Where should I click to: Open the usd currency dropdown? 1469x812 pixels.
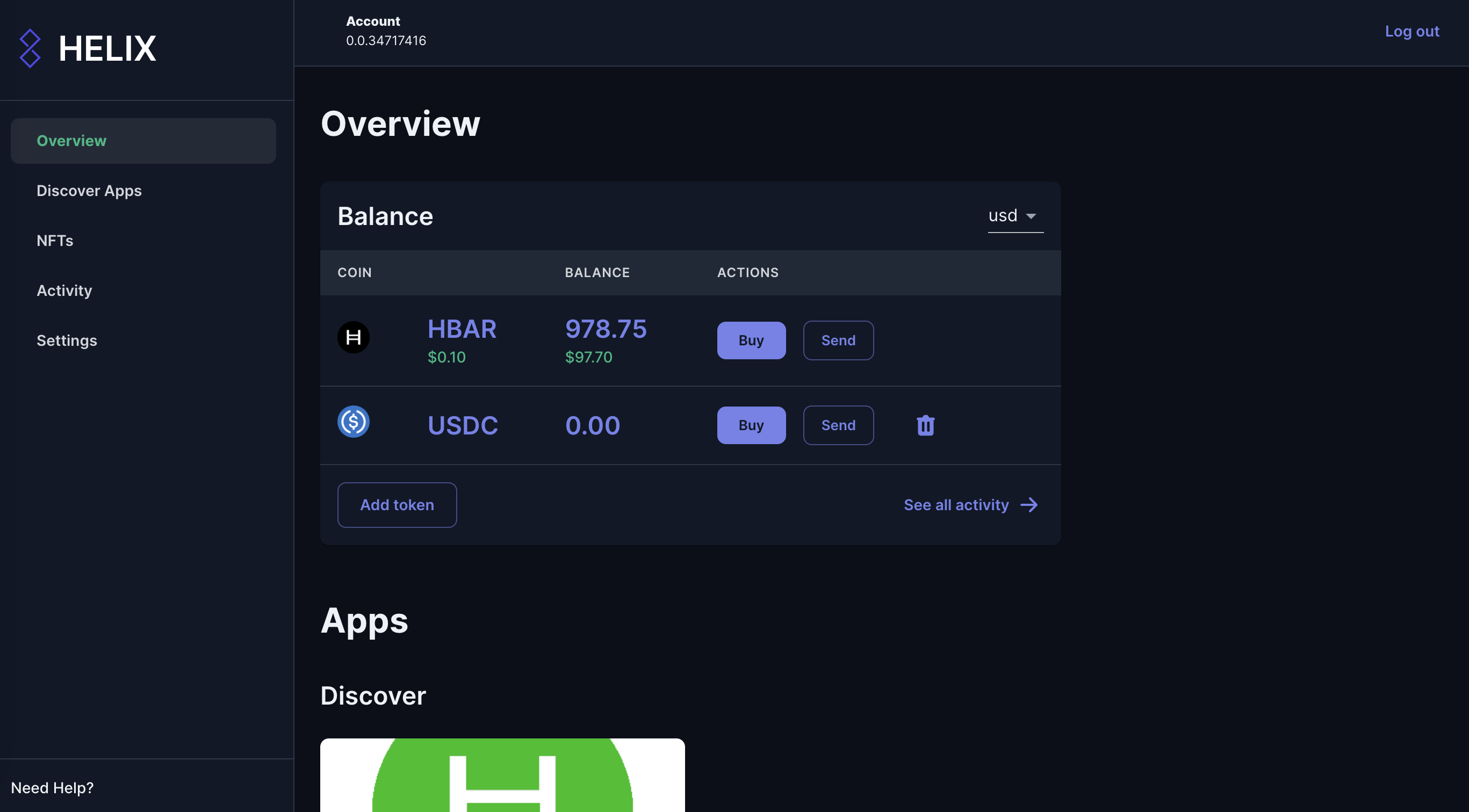point(1004,216)
